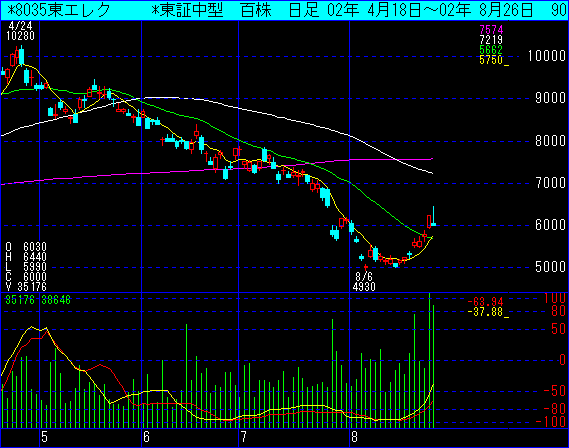The width and height of the screenshot is (569, 448).
Task: Click the month 5 label on time axis
Action: [x=44, y=437]
